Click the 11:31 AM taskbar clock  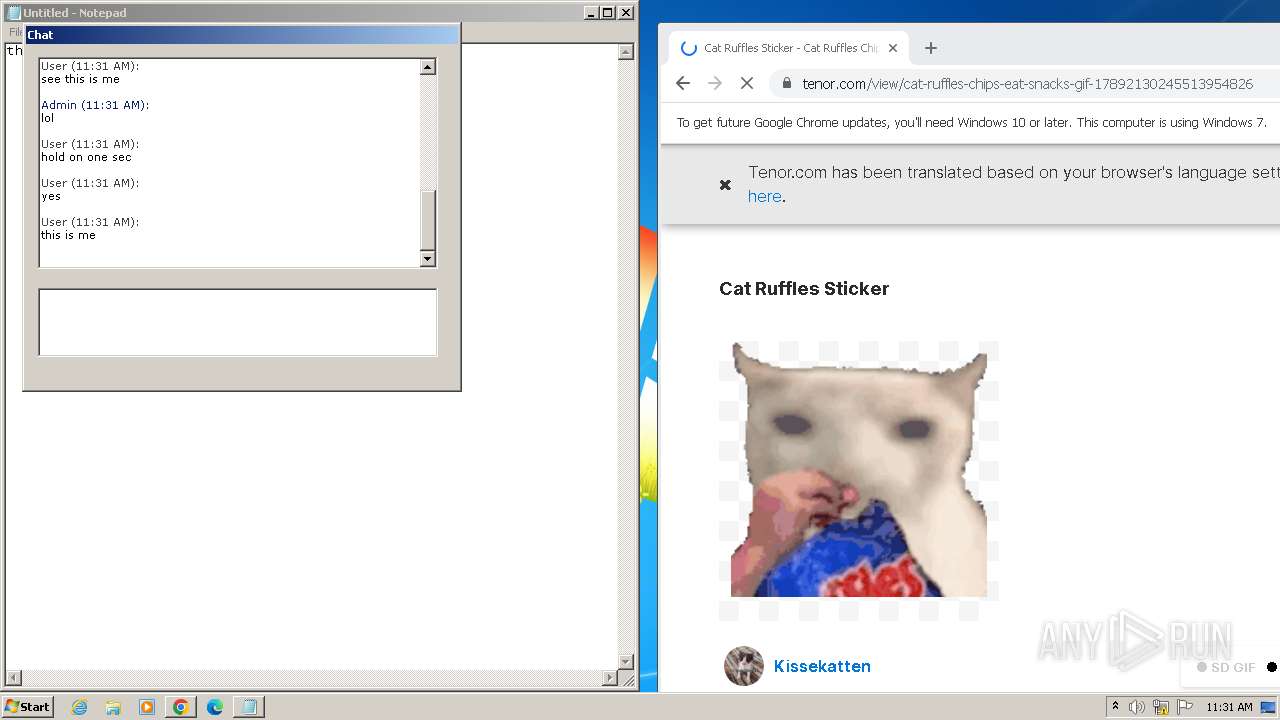click(x=1229, y=707)
